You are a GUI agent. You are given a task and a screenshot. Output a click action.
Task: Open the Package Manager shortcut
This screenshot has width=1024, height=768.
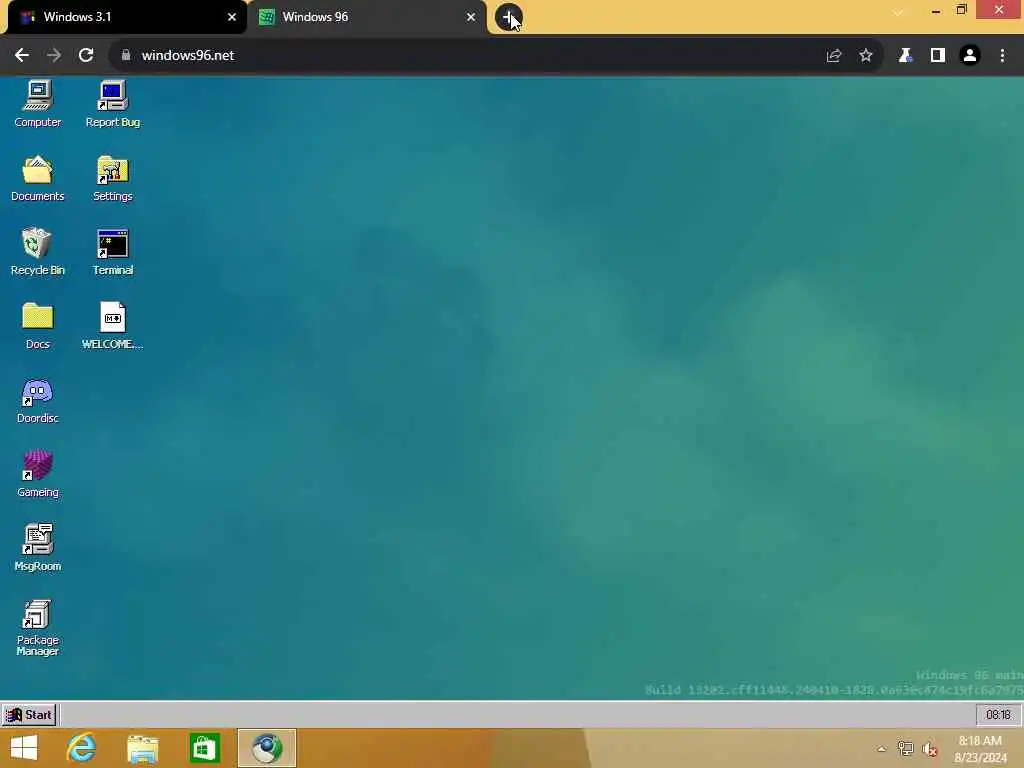tap(37, 628)
